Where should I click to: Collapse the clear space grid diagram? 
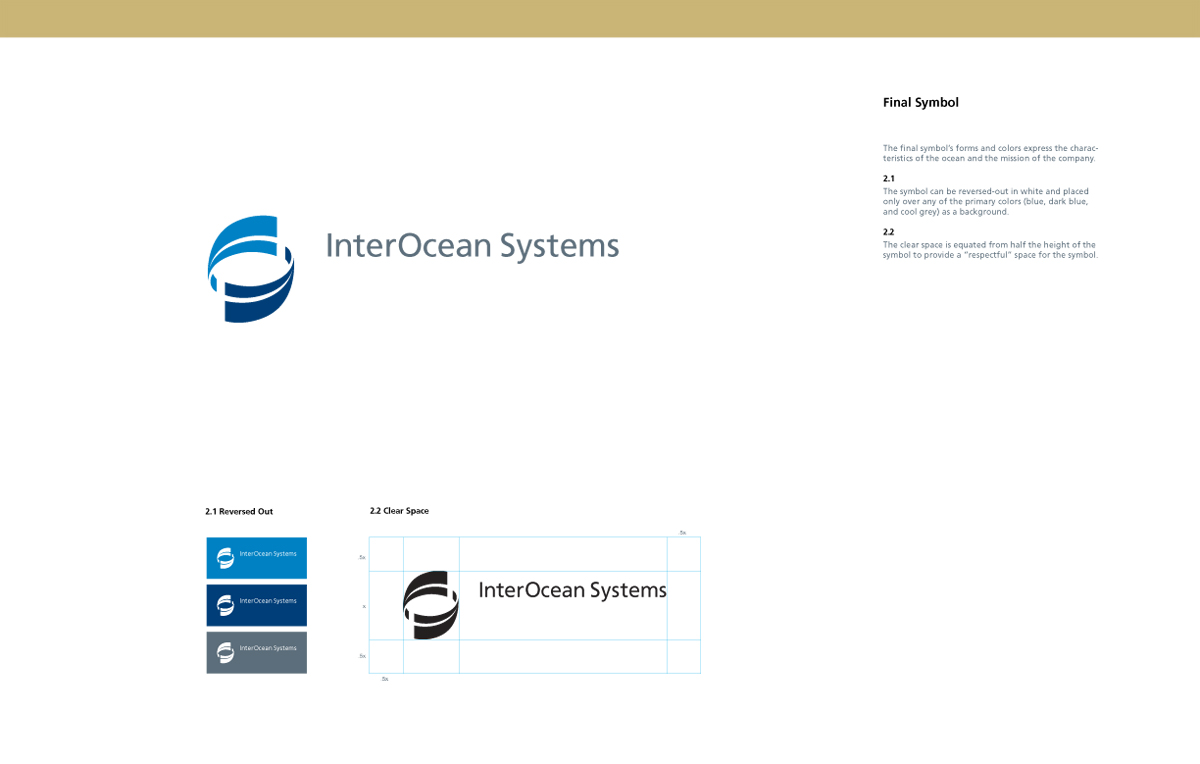pos(535,604)
